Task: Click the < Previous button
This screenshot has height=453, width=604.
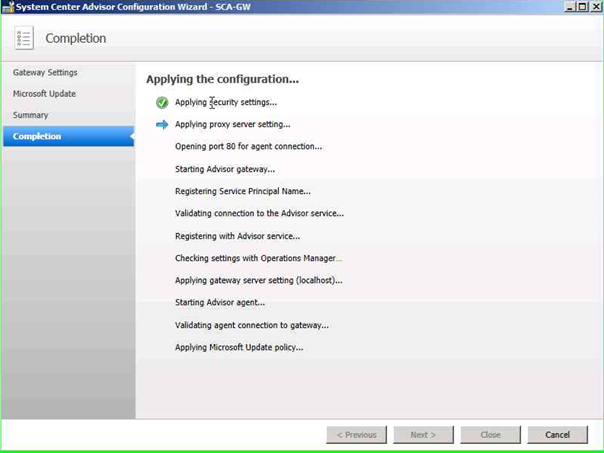Action: 357,435
